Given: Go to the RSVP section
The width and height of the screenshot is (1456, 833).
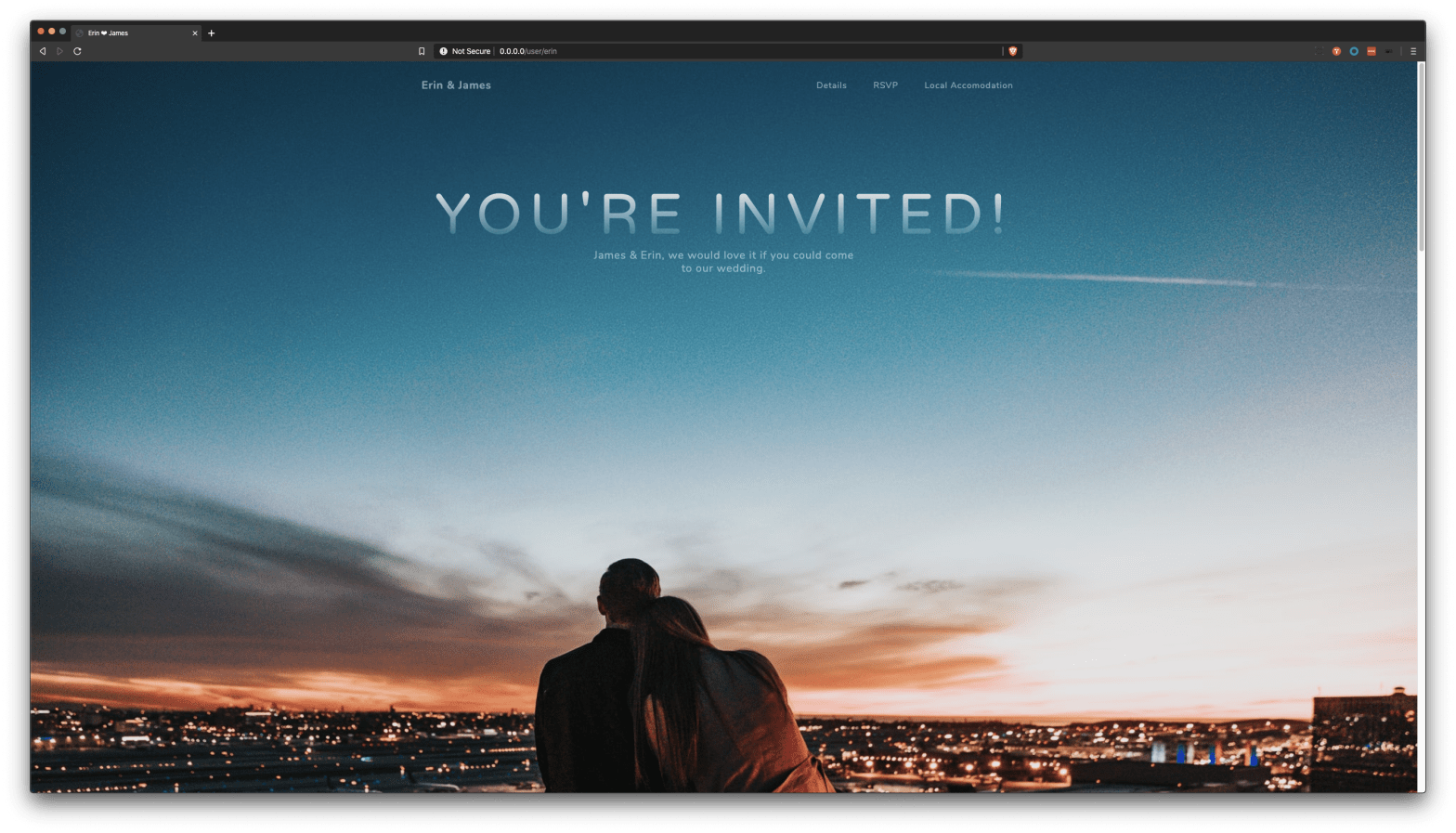Looking at the screenshot, I should [885, 85].
